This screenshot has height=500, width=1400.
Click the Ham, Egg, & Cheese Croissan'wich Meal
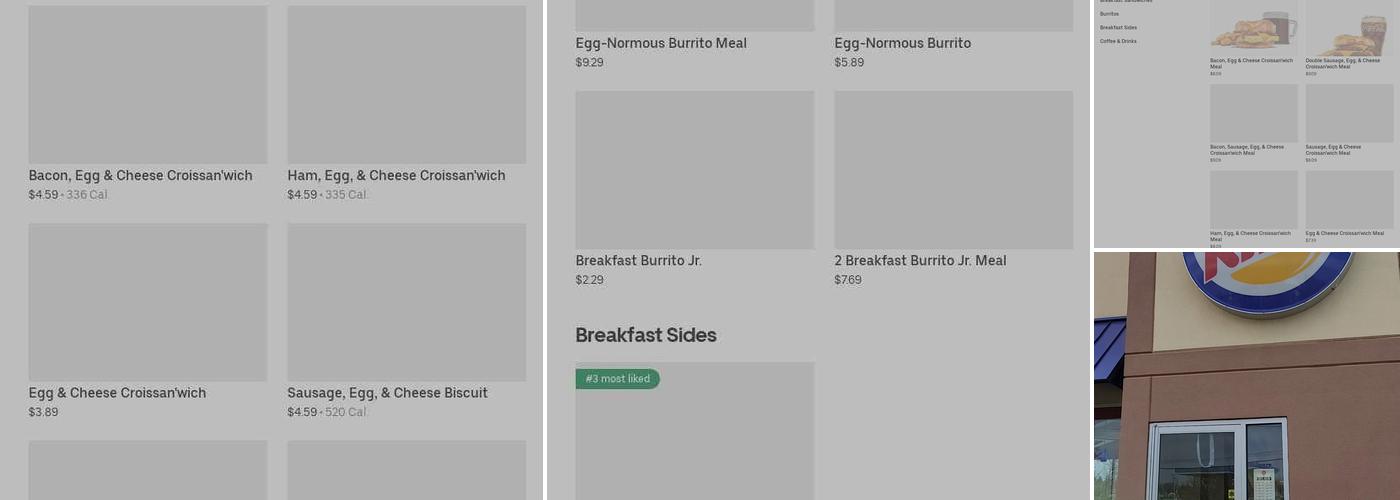point(1253,199)
